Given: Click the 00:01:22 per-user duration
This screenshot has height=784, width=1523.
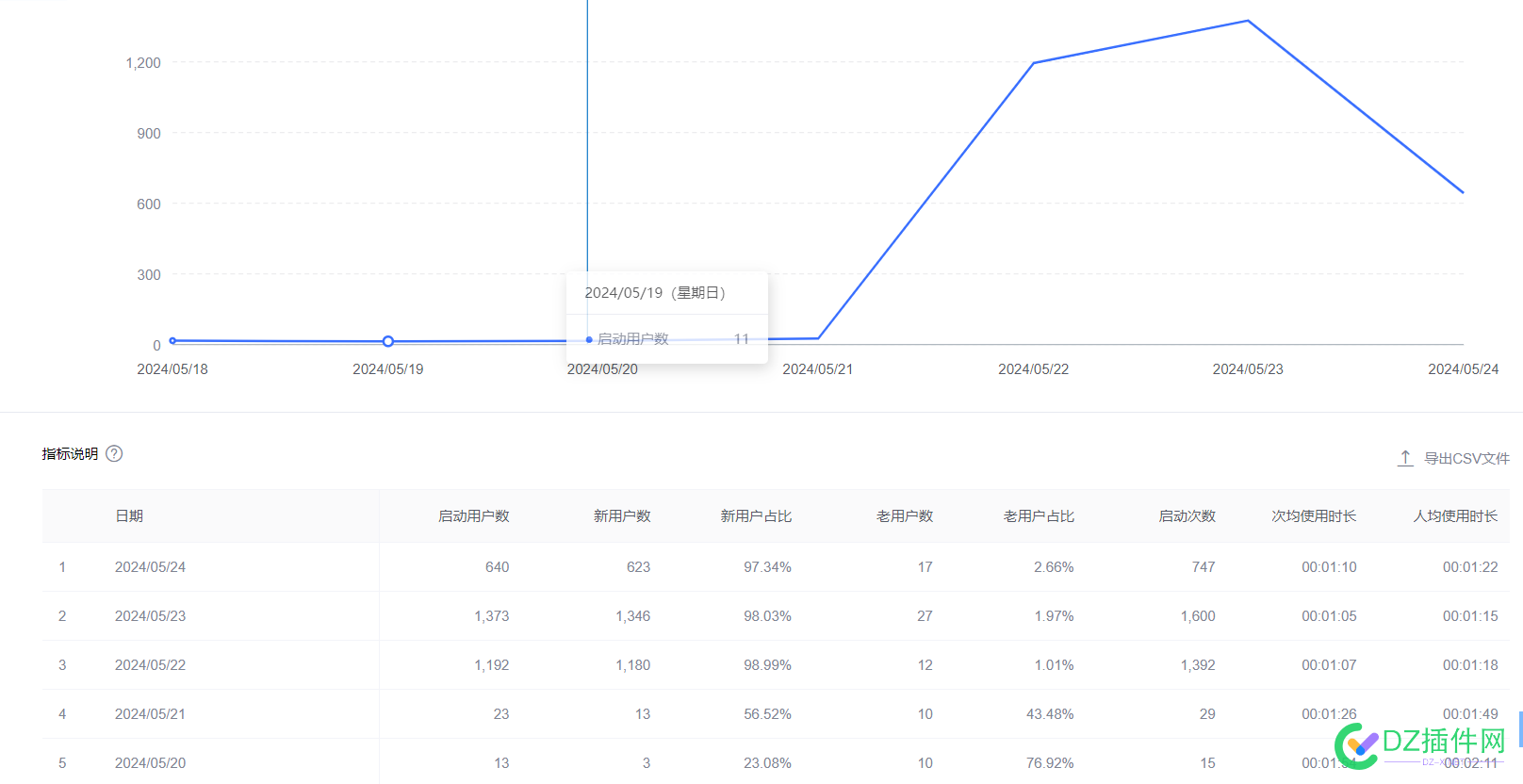Looking at the screenshot, I should tap(1470, 566).
